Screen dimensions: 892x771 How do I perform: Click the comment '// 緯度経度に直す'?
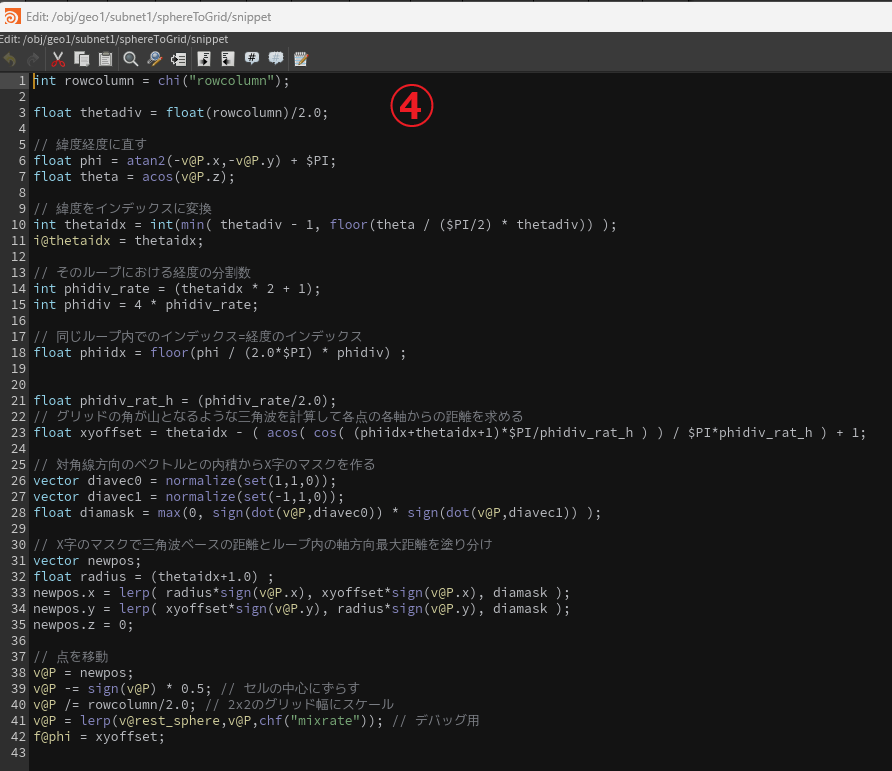point(90,145)
